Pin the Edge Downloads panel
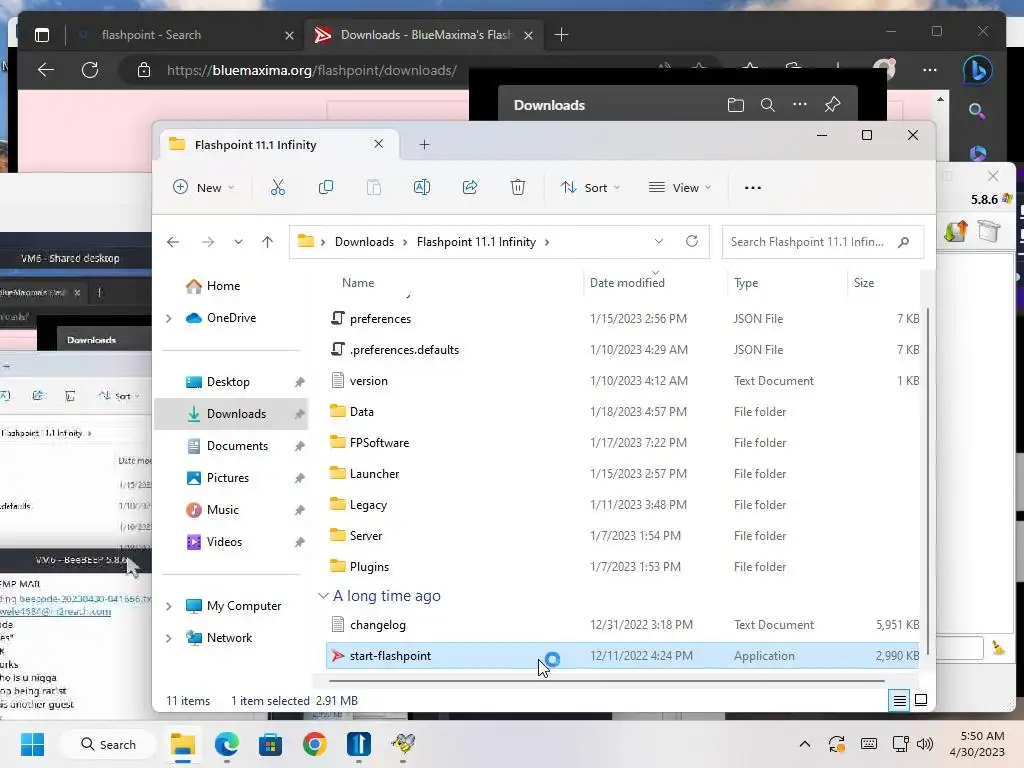This screenshot has width=1024, height=768. tap(832, 104)
